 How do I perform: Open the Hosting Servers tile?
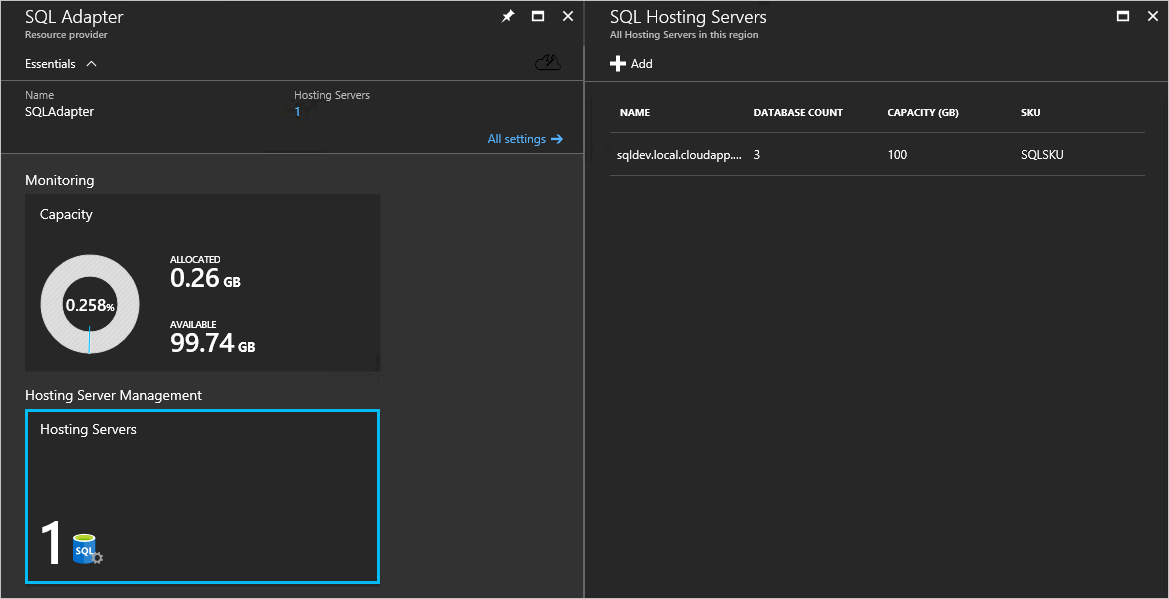202,495
